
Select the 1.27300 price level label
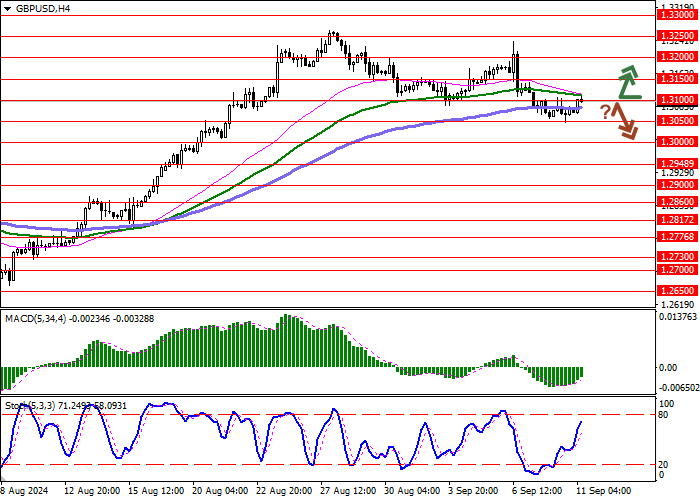678,257
